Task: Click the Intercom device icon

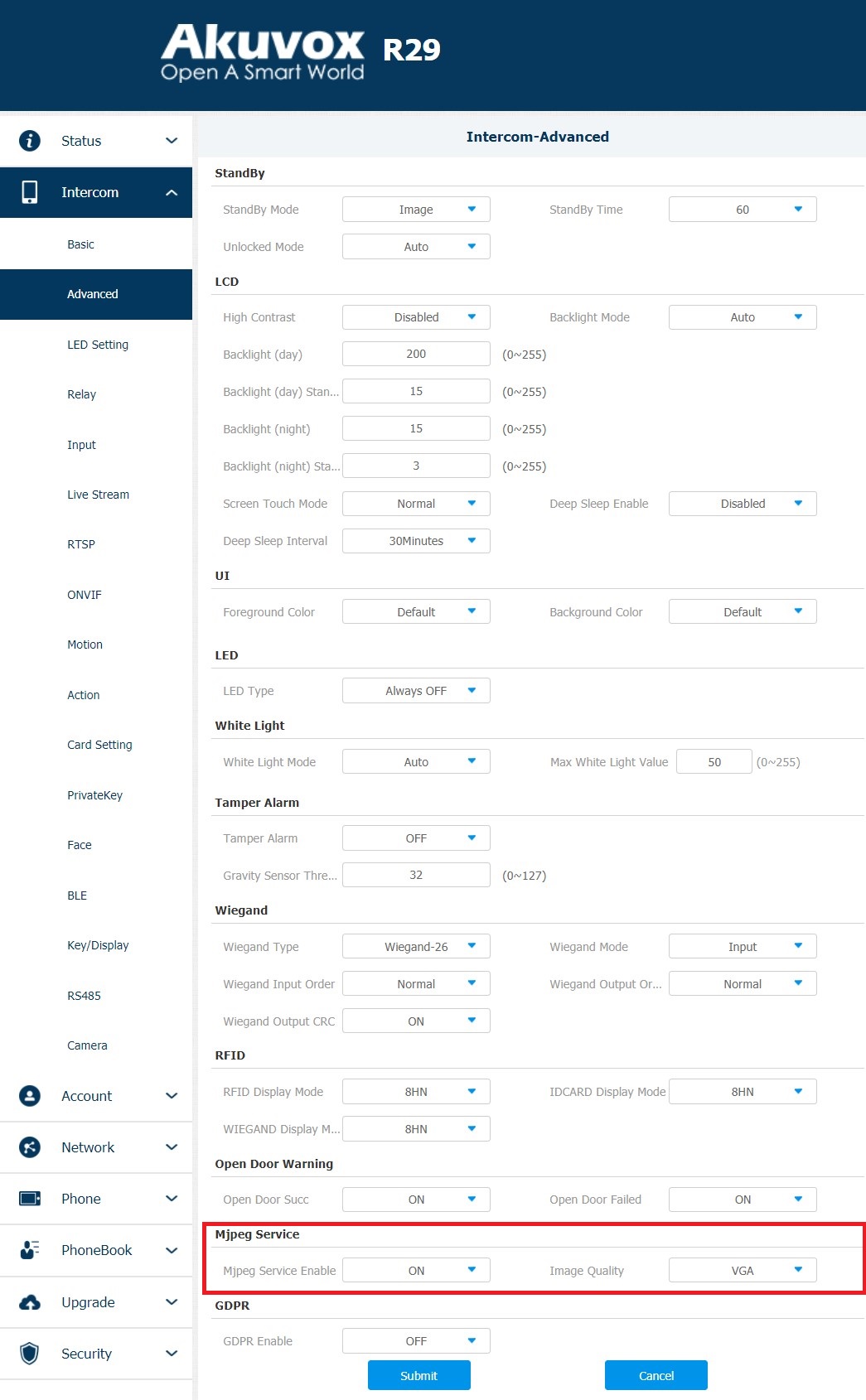Action: pos(30,192)
